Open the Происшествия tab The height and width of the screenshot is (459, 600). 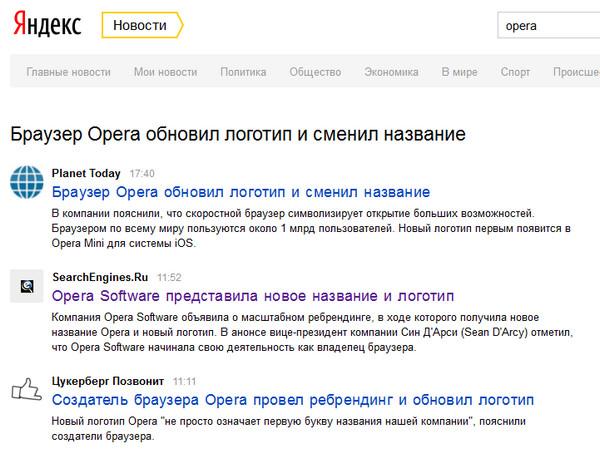point(575,72)
